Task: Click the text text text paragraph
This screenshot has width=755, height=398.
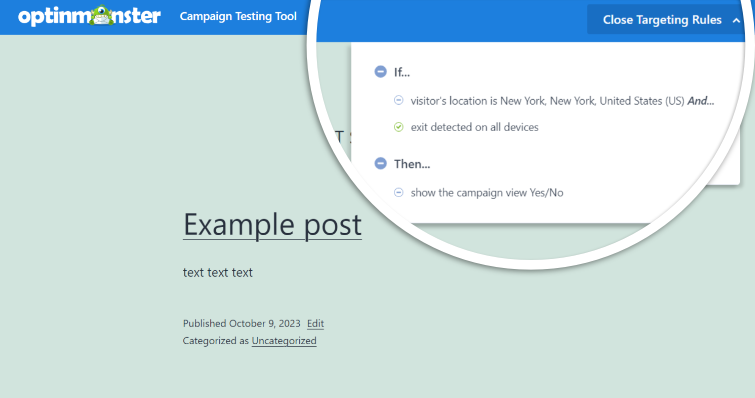Action: click(218, 272)
